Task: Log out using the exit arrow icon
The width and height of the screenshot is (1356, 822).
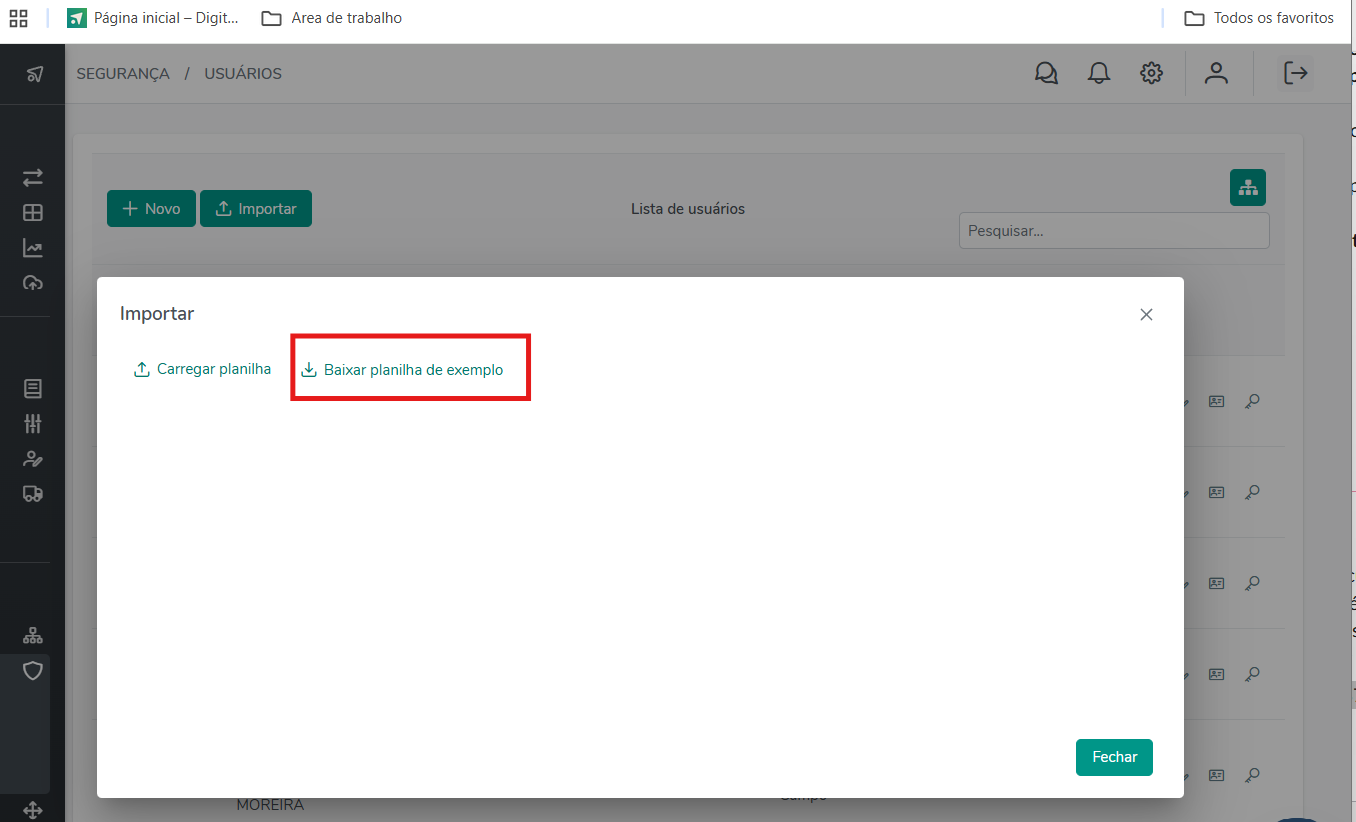Action: point(1296,73)
